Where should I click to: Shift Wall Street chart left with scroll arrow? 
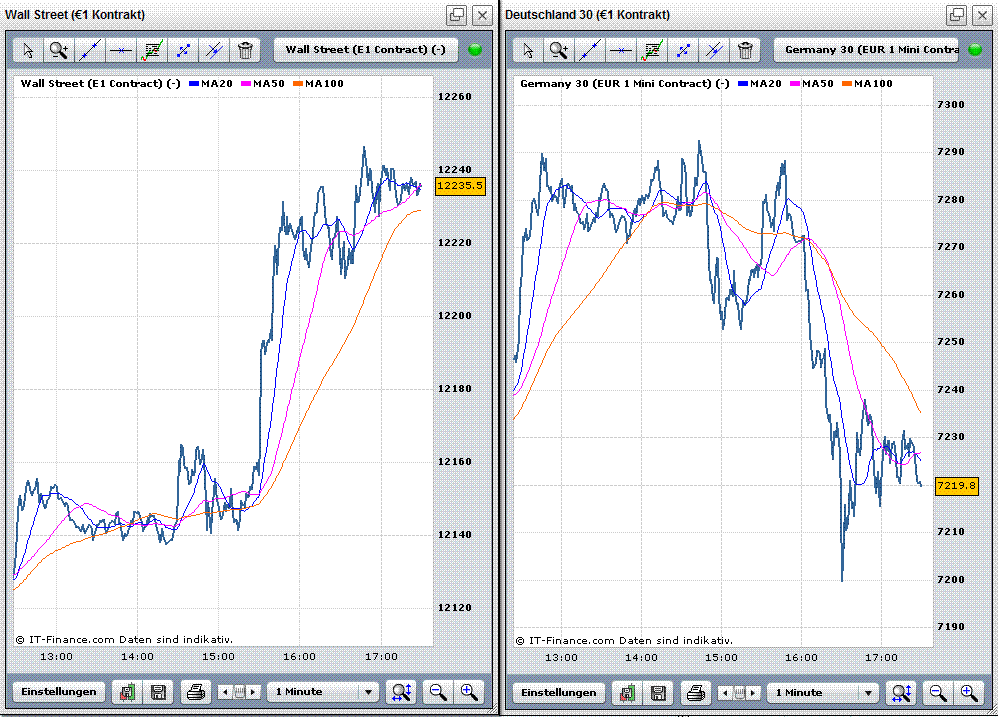click(224, 692)
